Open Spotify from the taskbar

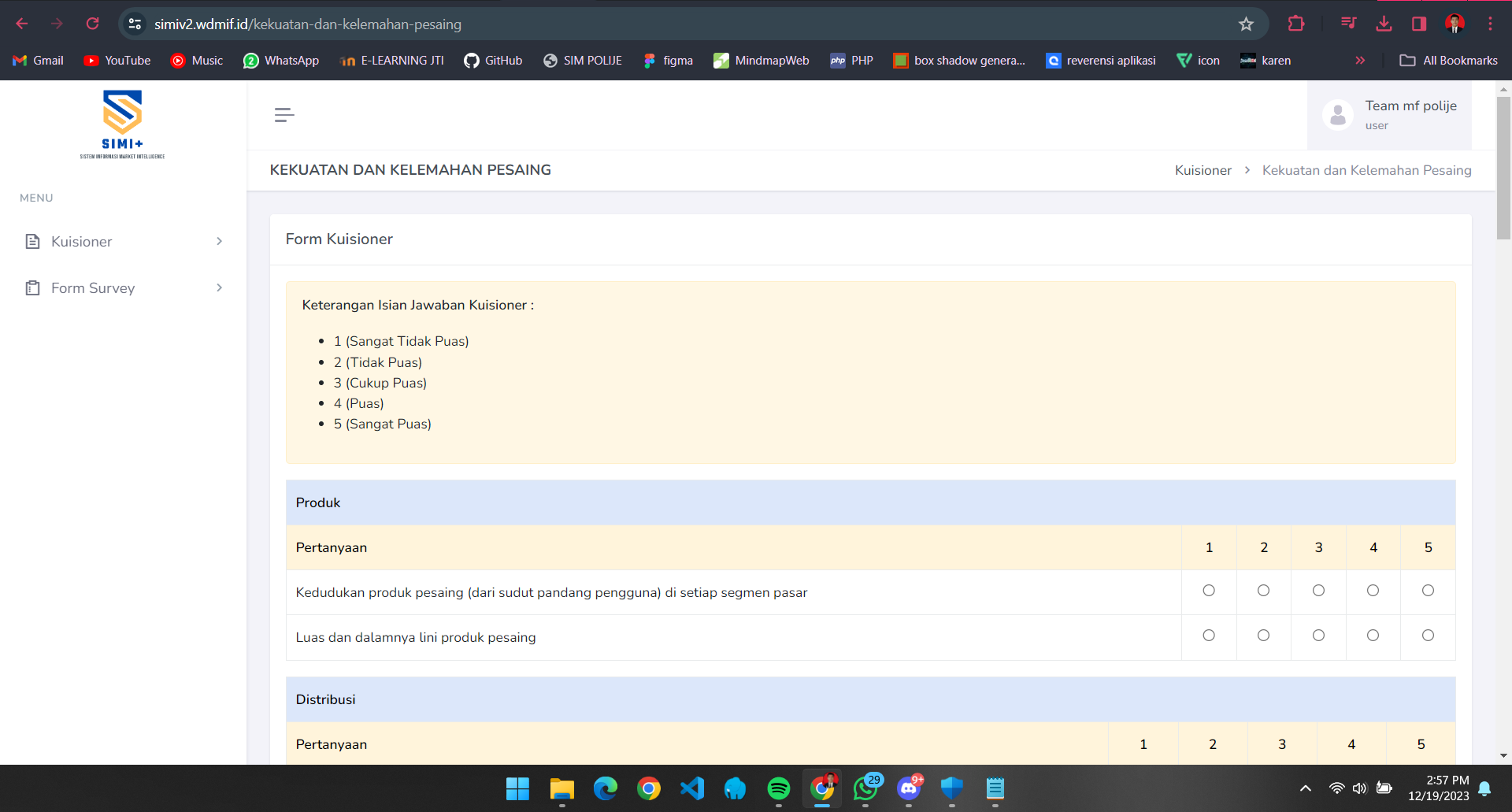[778, 788]
